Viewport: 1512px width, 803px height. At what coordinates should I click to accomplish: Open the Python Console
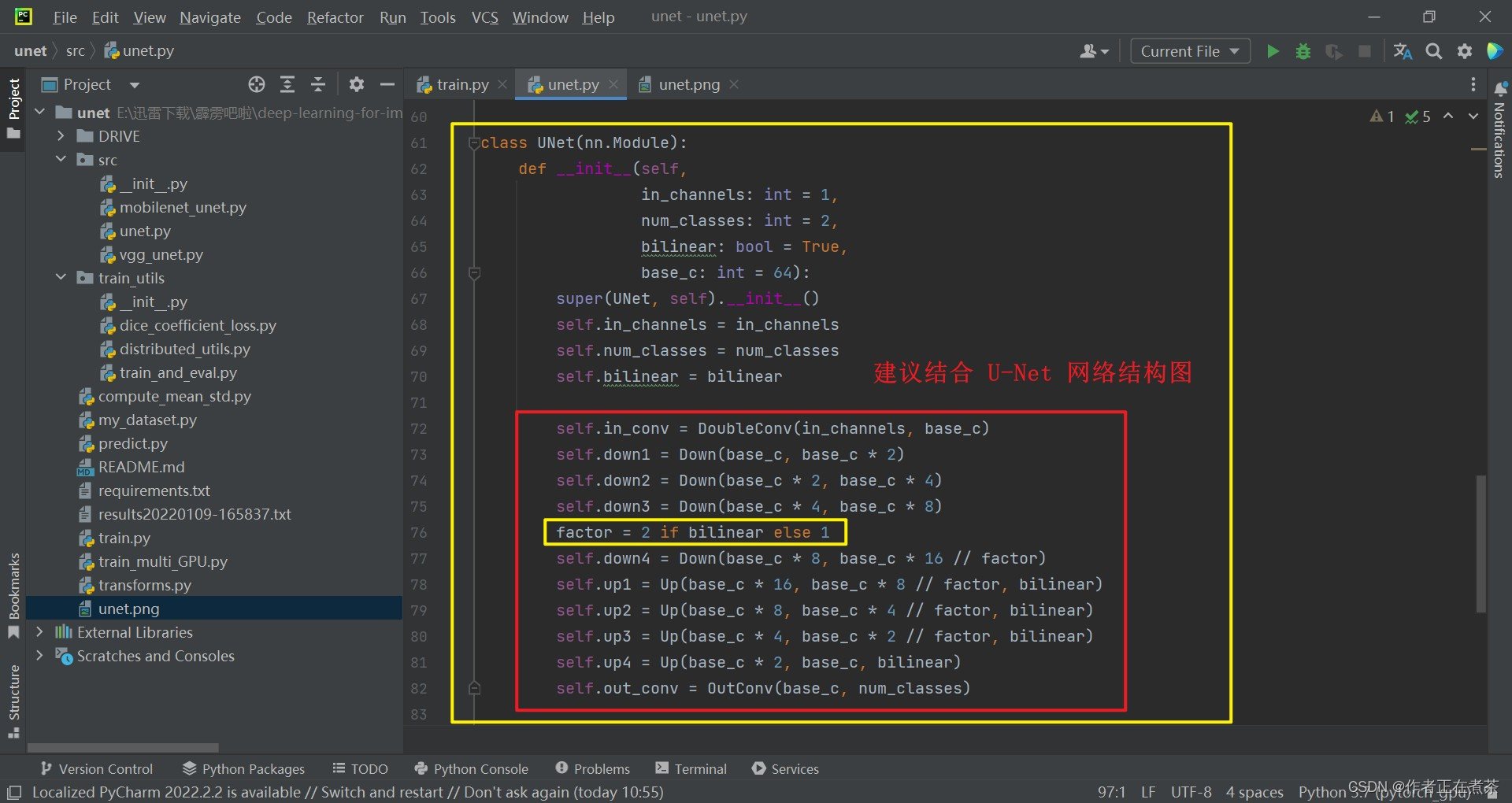471,768
